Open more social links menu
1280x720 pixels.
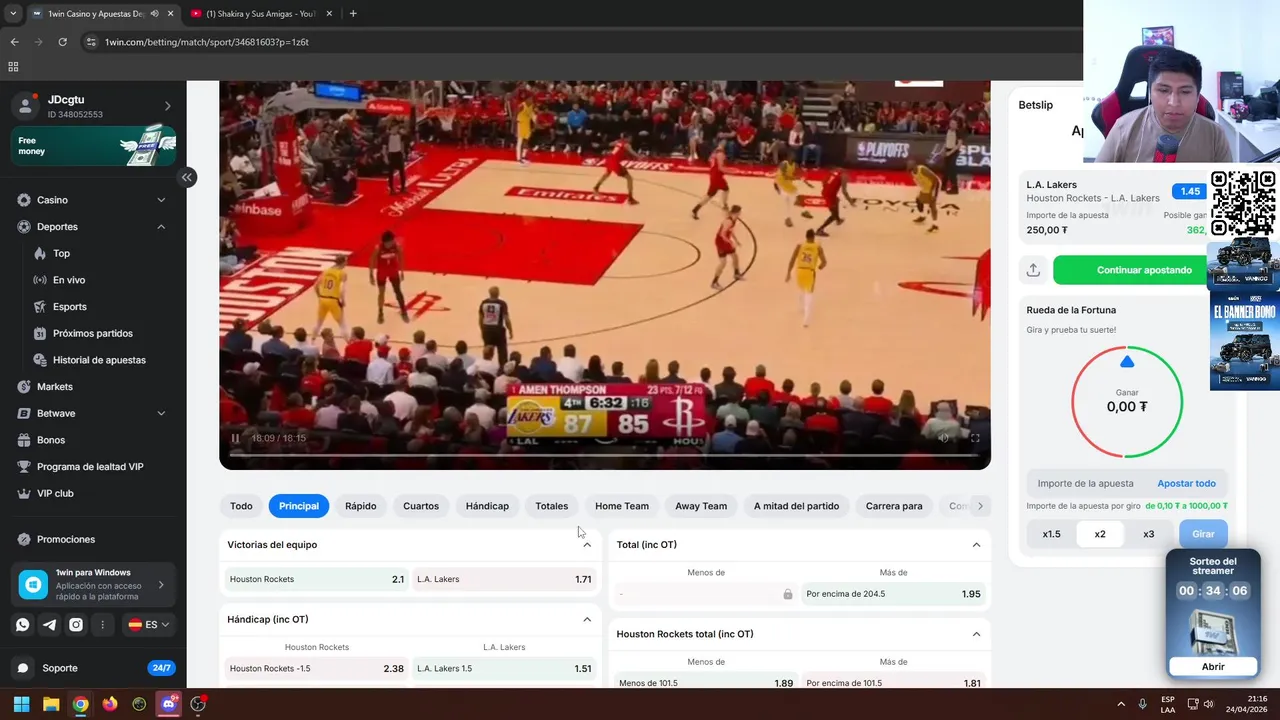coord(102,624)
